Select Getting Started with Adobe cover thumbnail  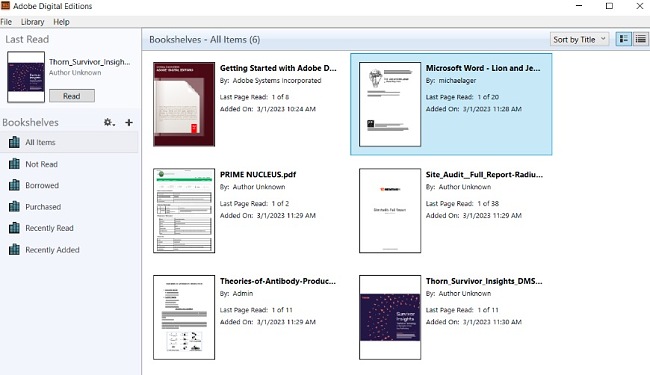click(x=184, y=104)
